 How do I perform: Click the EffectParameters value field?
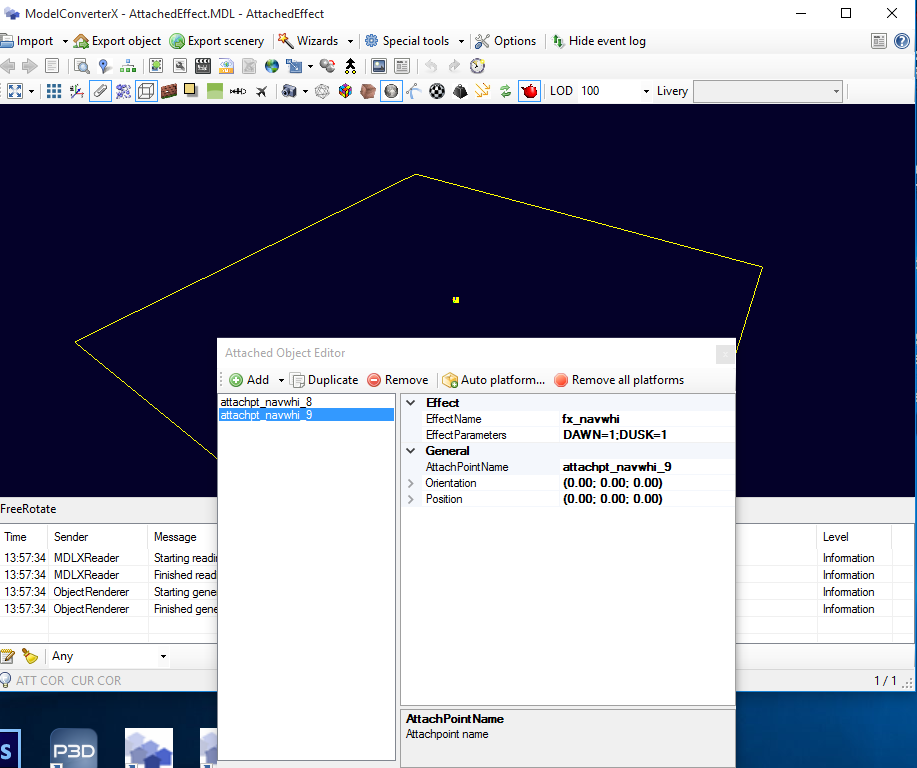tap(647, 435)
